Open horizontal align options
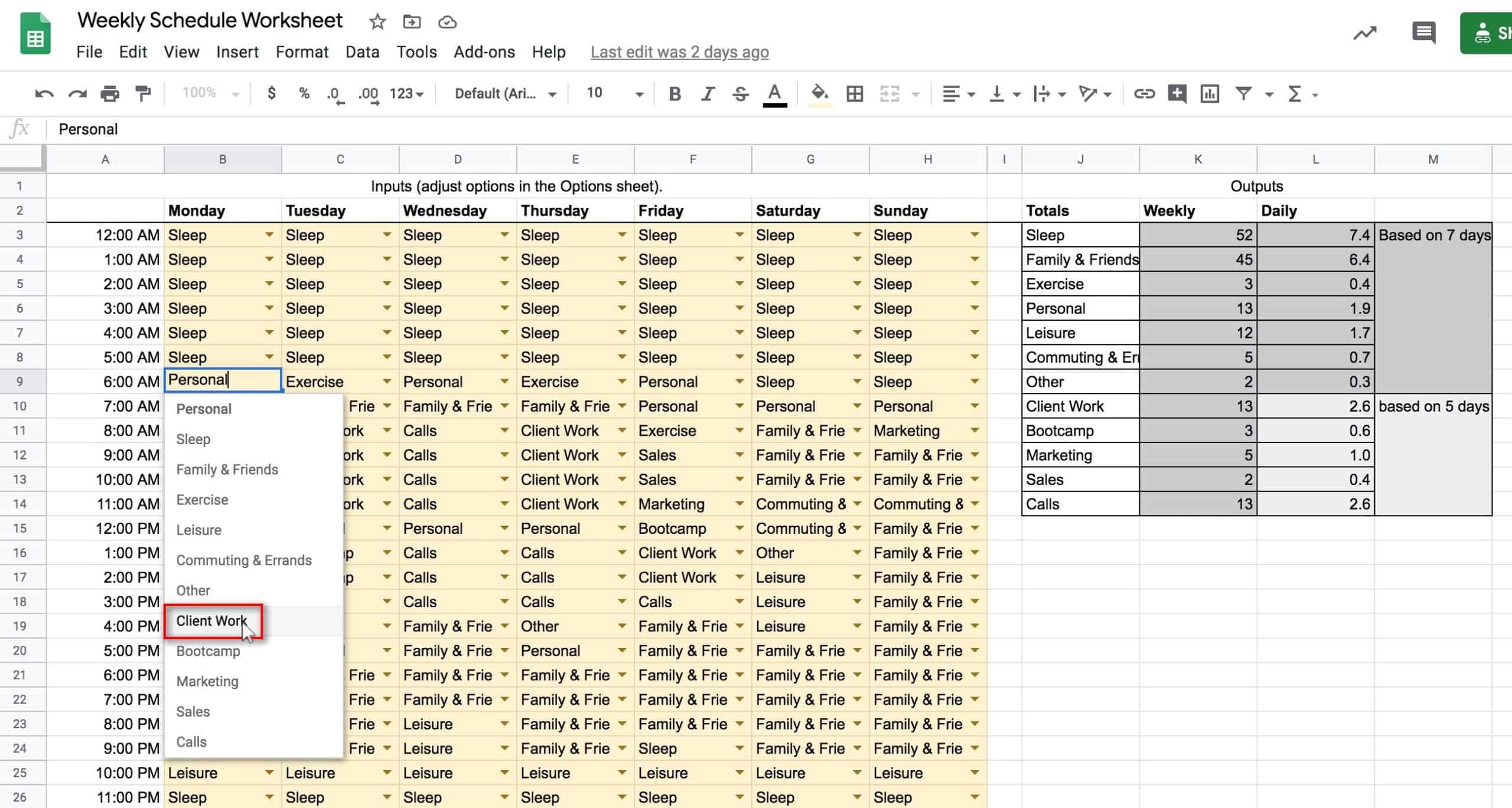Viewport: 1512px width, 808px height. click(958, 94)
